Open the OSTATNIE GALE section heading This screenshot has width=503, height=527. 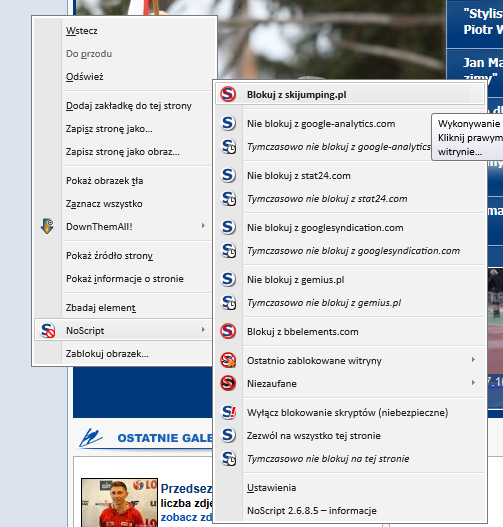click(x=165, y=438)
